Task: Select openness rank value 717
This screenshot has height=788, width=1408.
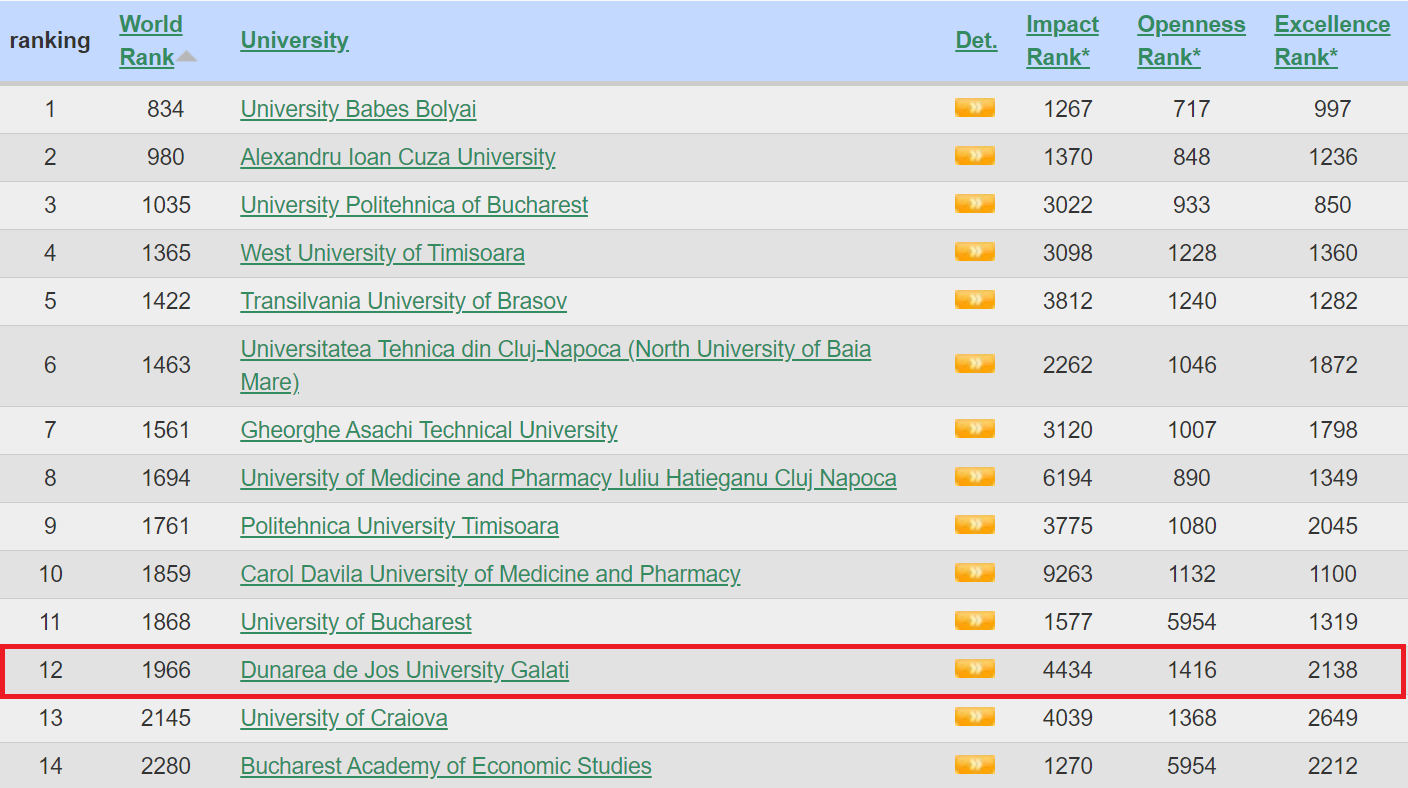Action: point(1192,109)
